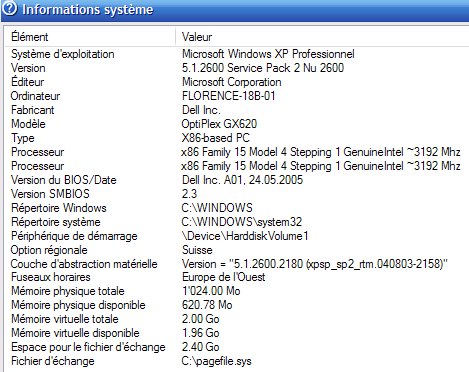Viewport: 469px width, 372px height.
Task: Select the 5.1.2600.2180 xpsp_sp2_rtm version value
Action: click(315, 264)
